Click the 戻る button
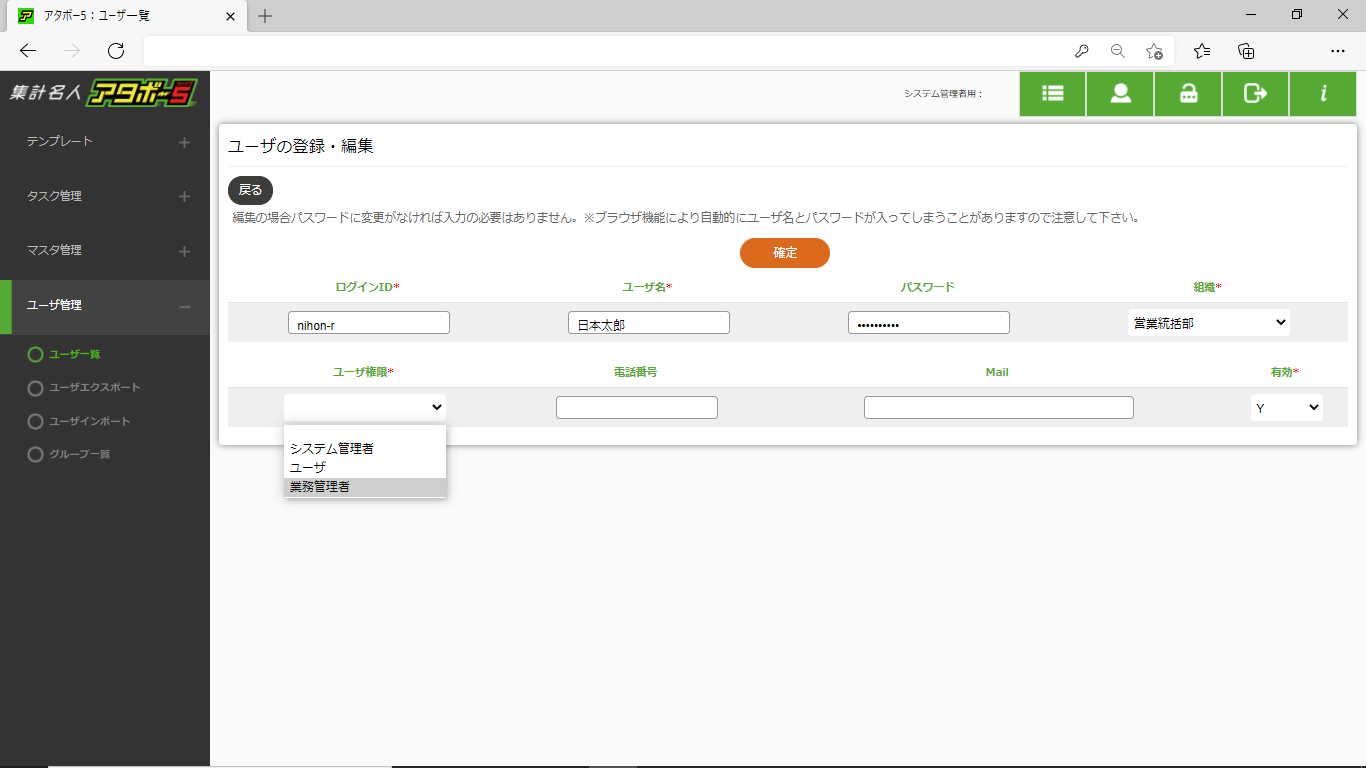1366x768 pixels. click(x=250, y=190)
